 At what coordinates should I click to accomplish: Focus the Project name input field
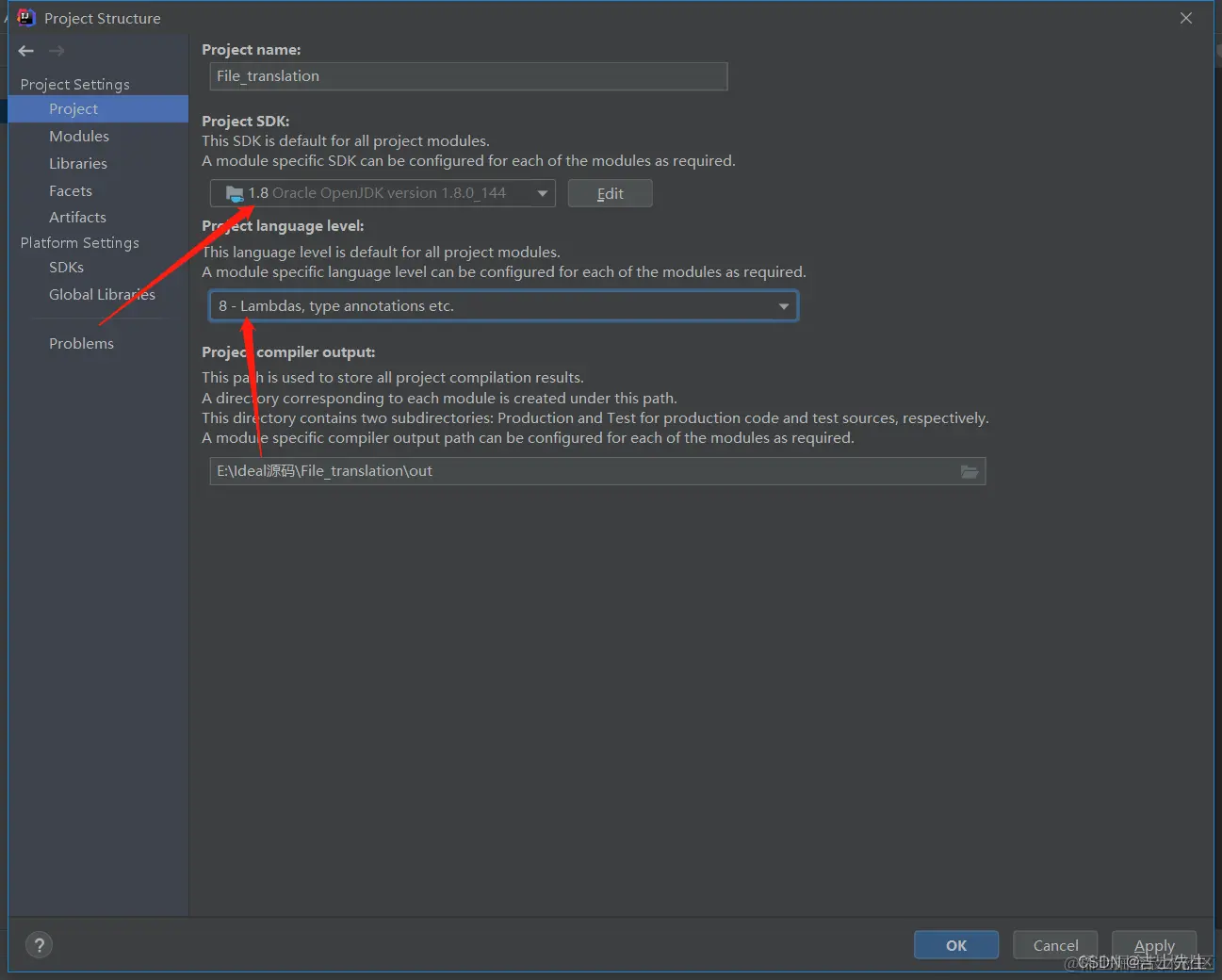pyautogui.click(x=468, y=76)
